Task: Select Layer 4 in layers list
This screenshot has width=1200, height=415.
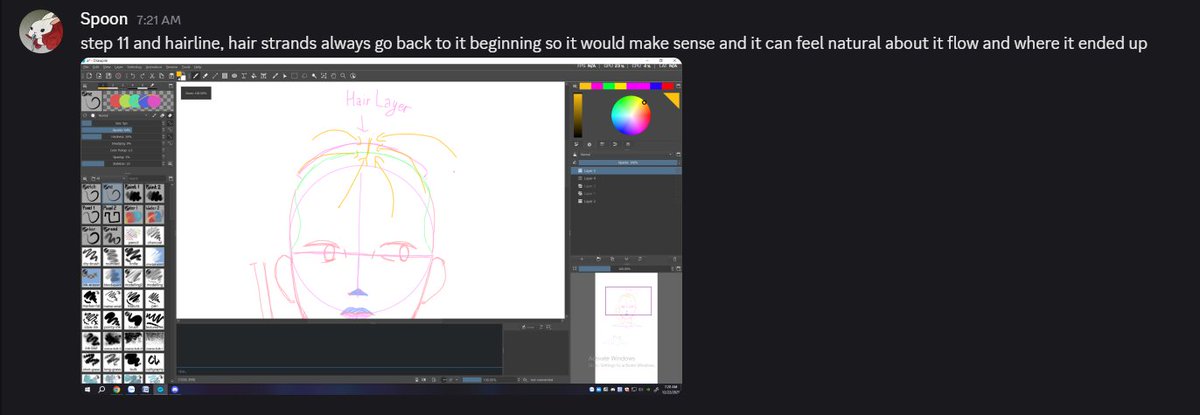Action: [627, 178]
